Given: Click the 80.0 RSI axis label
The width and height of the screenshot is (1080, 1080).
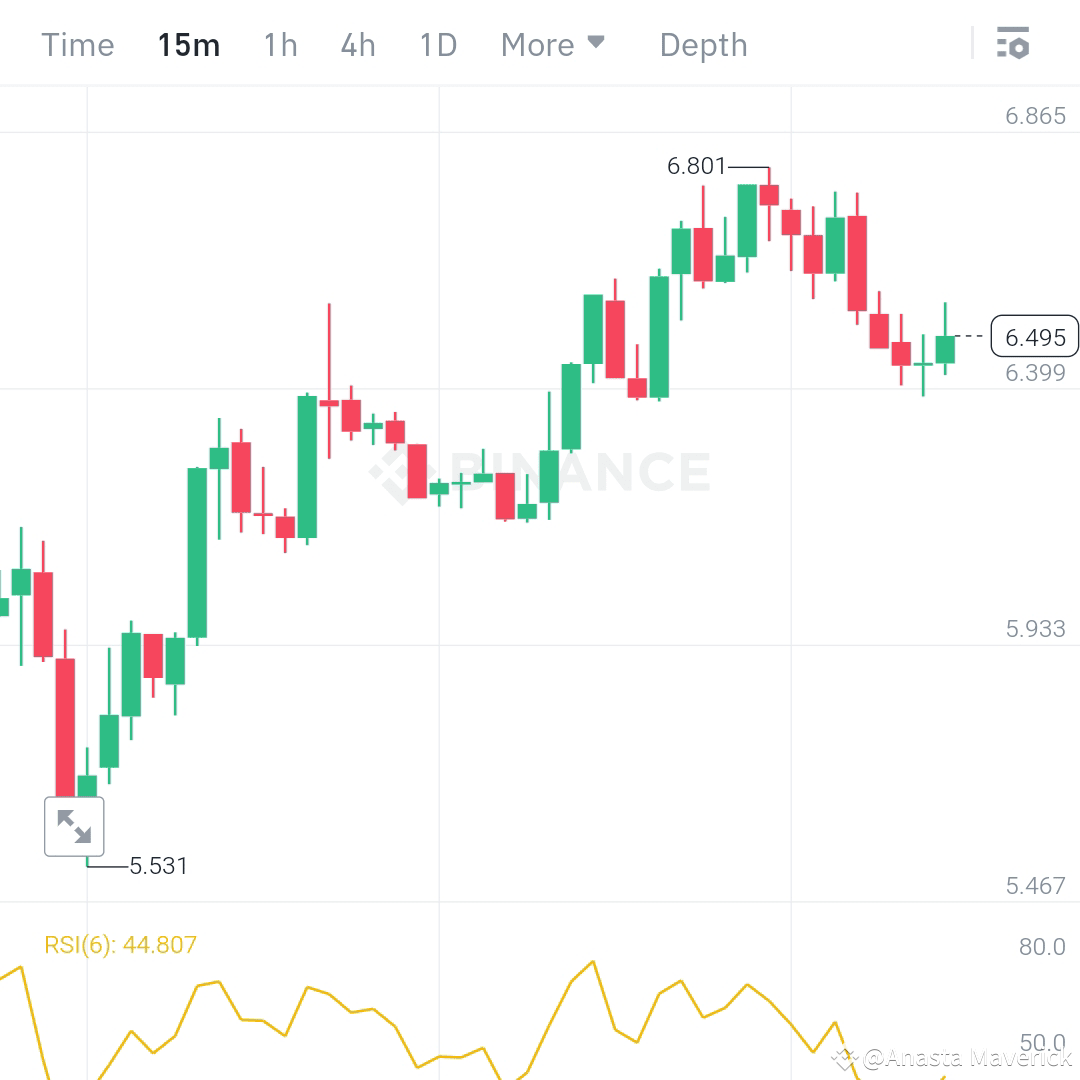Looking at the screenshot, I should pos(1040,946).
